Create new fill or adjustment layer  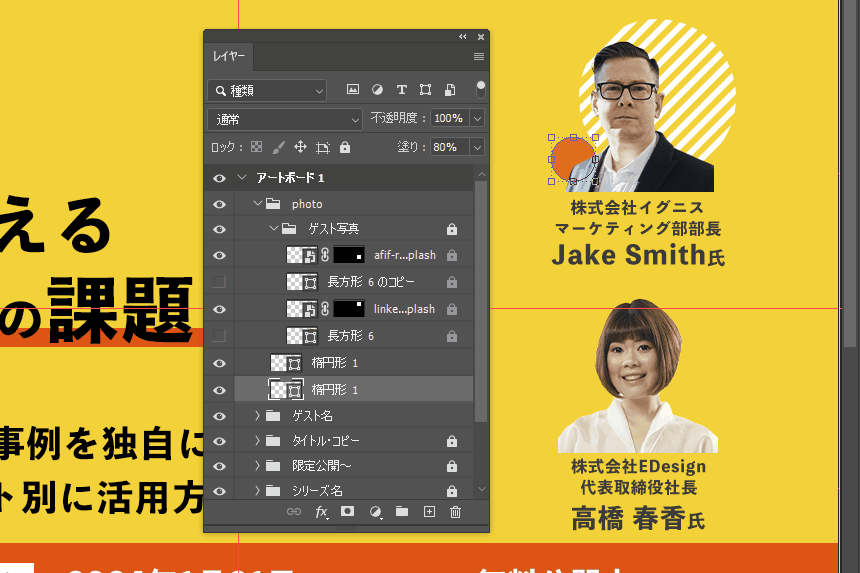click(375, 512)
